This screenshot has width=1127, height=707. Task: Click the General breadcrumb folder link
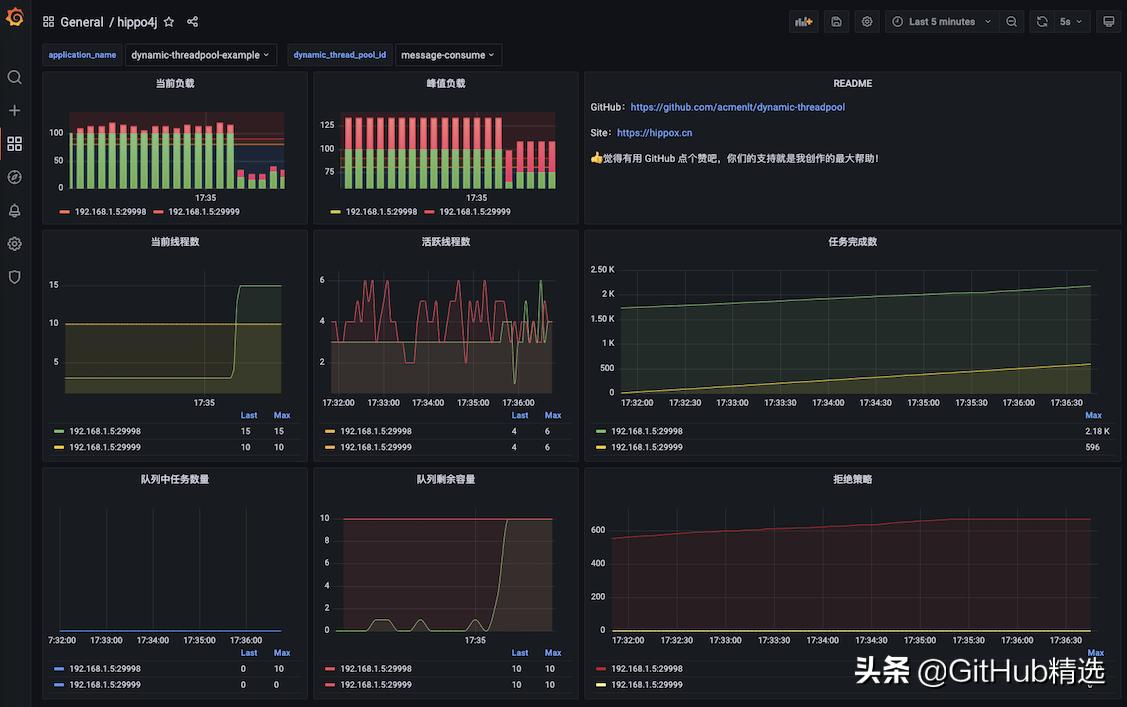tap(81, 22)
